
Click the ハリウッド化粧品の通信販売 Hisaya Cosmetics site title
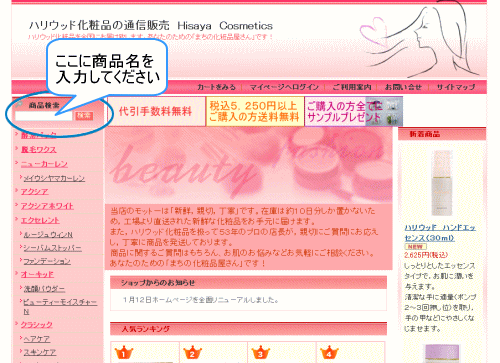[151, 25]
